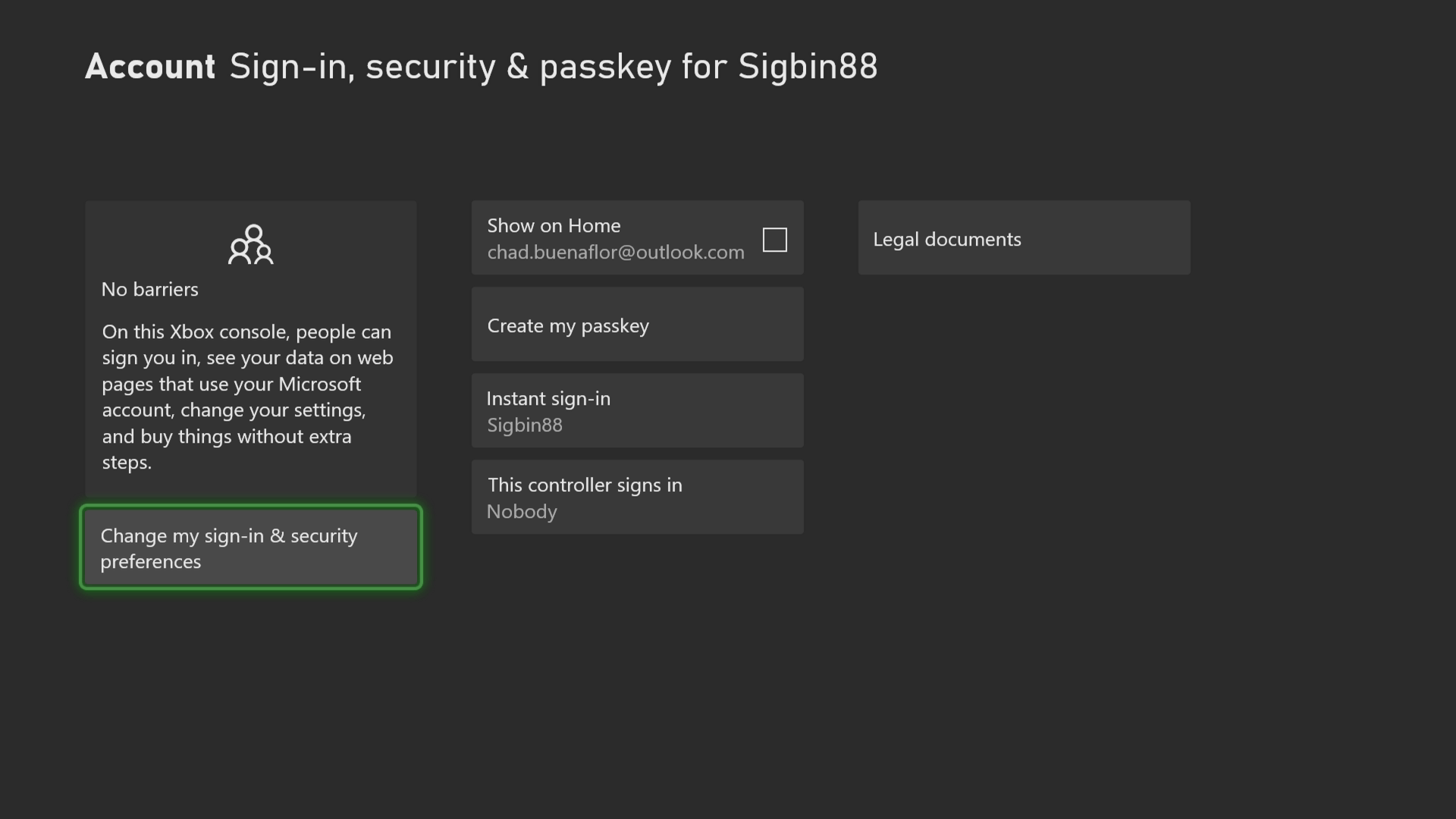View the Legal documents section
The height and width of the screenshot is (819, 1456).
pos(1023,237)
